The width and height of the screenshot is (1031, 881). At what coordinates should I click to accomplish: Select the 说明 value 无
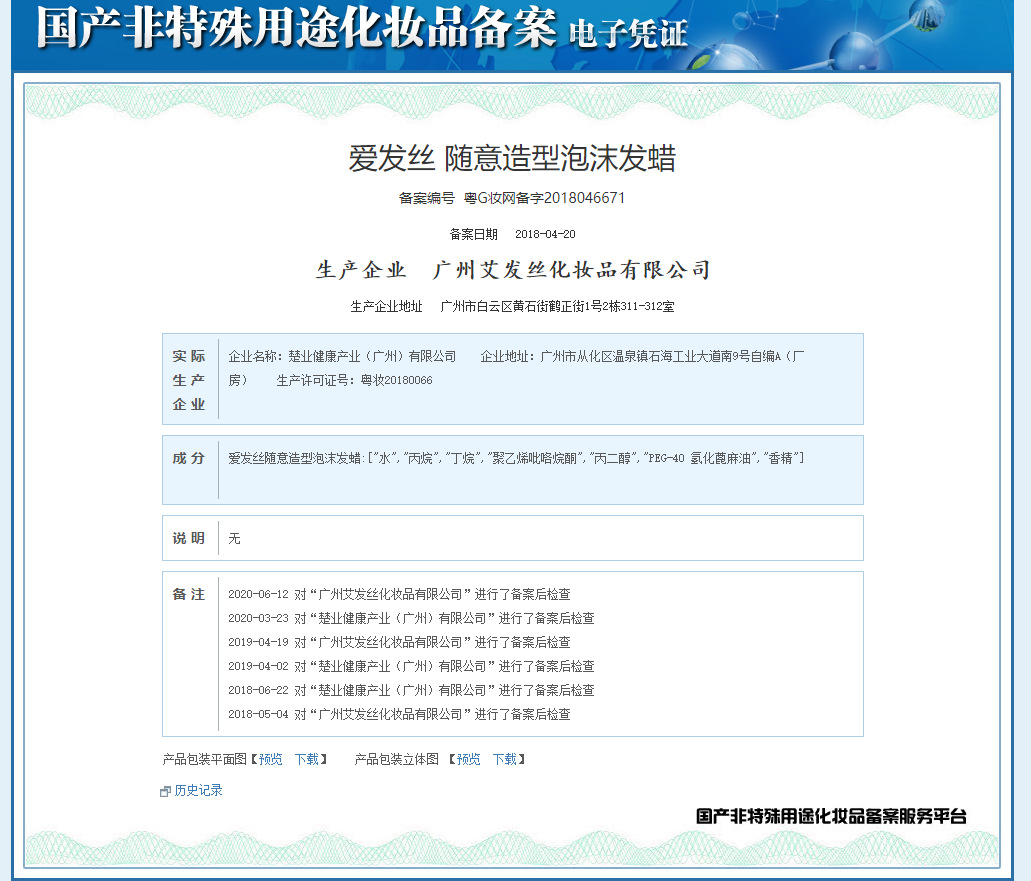(x=234, y=538)
